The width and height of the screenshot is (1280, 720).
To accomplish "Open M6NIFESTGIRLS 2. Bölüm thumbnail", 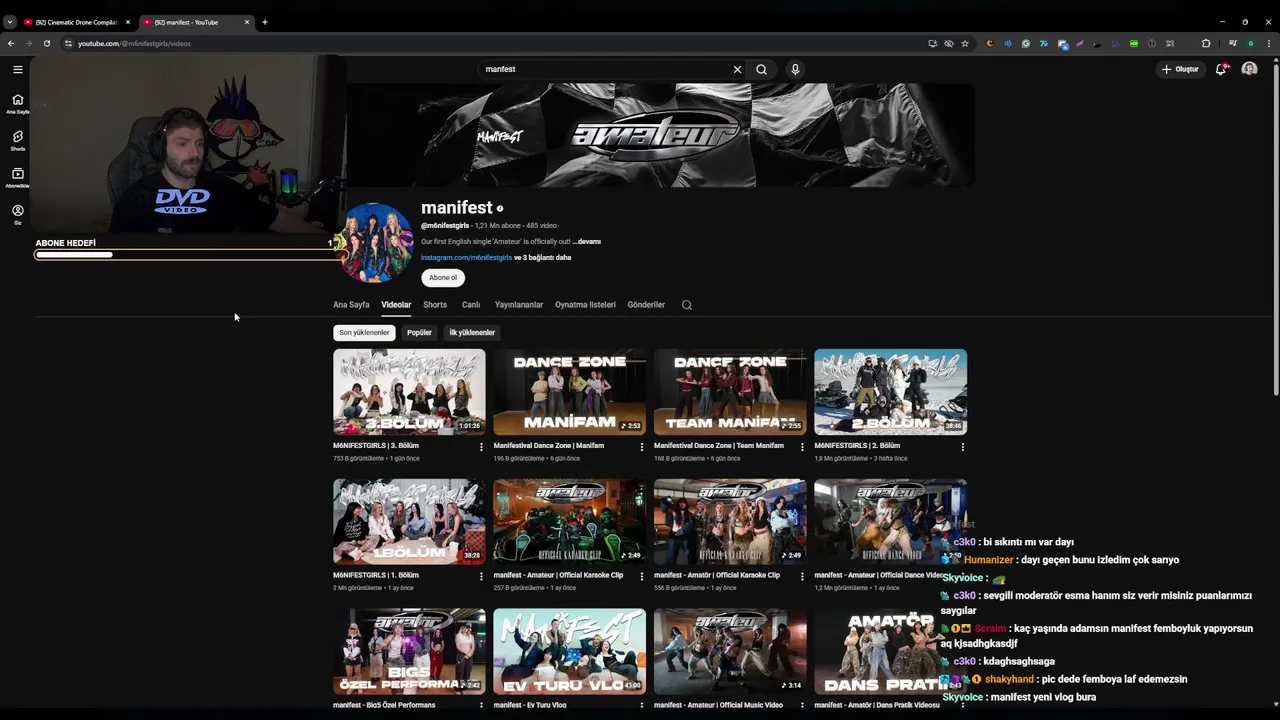I will (x=890, y=391).
